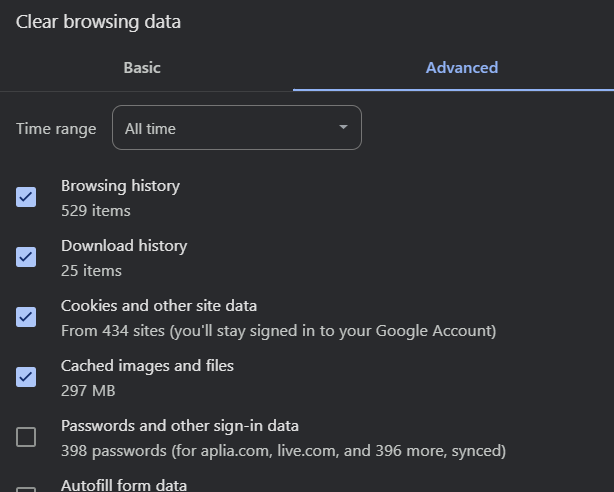The height and width of the screenshot is (492, 614).
Task: Click the dropdown arrow next to All time
Action: (343, 127)
